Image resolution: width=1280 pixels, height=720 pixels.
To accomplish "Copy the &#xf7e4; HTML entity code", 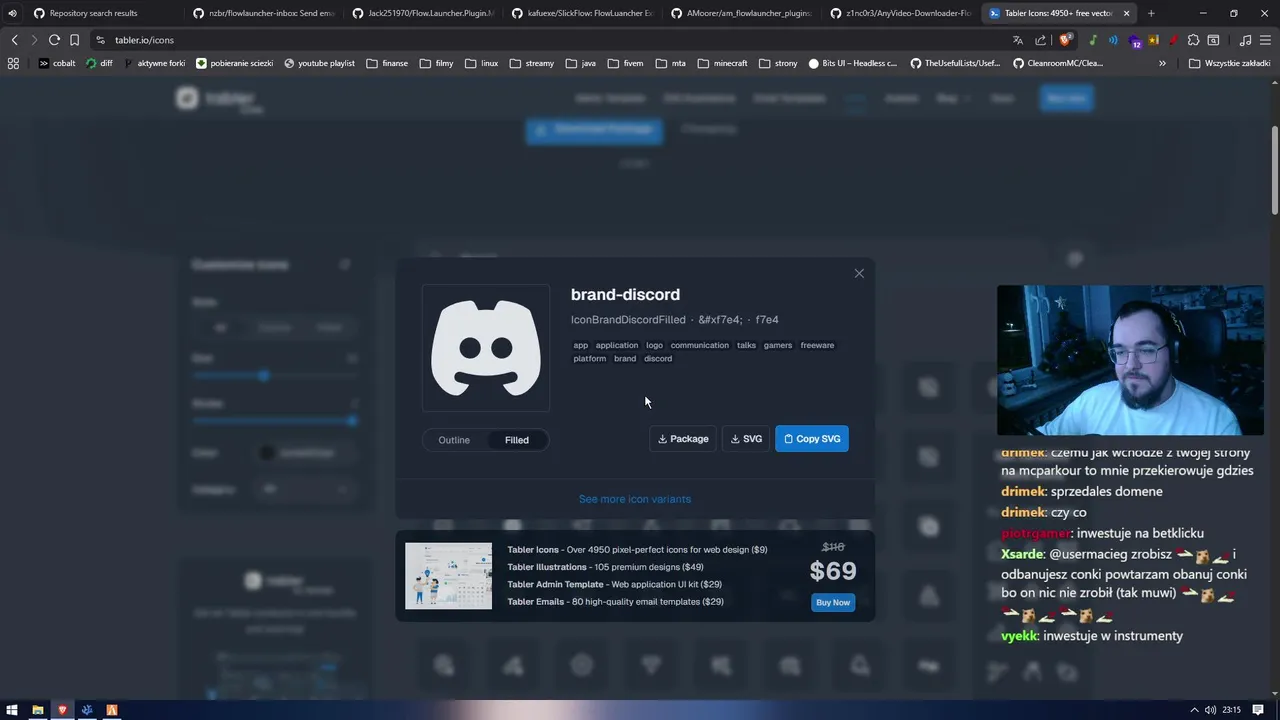I will tap(720, 320).
